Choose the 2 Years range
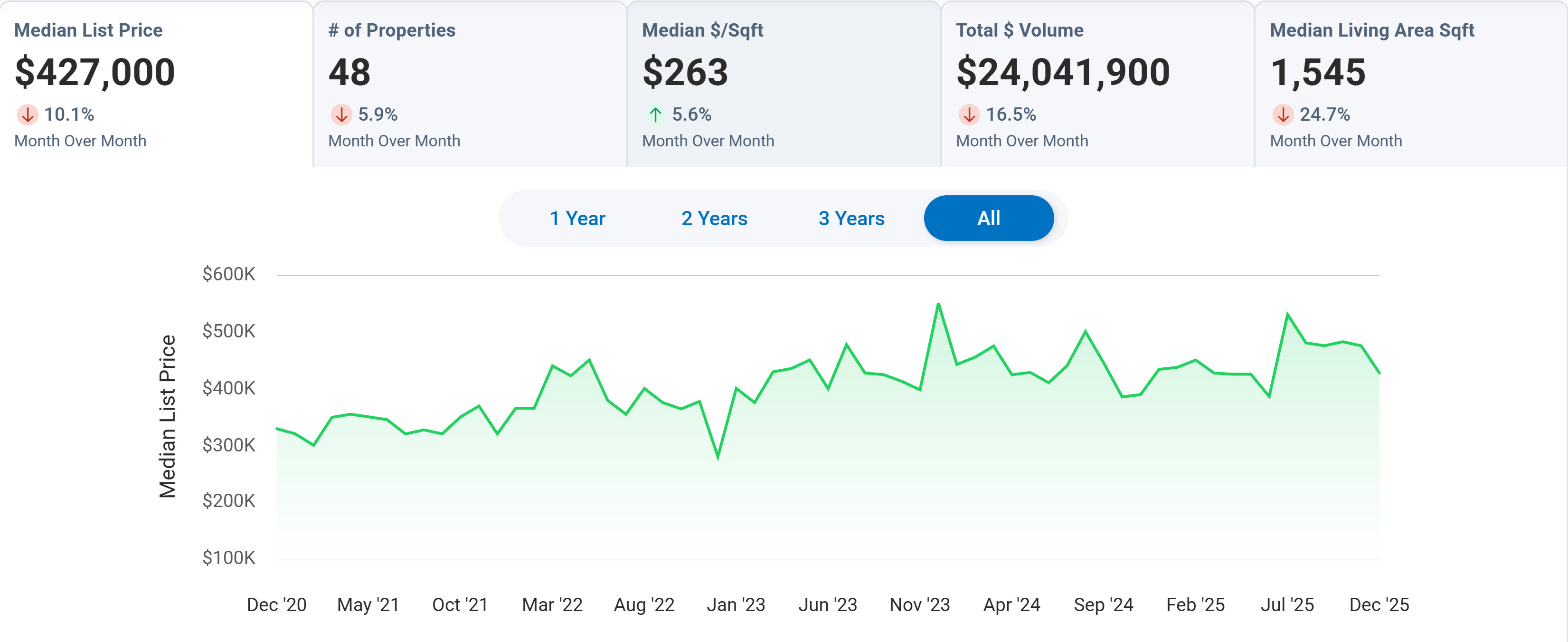 pos(714,218)
